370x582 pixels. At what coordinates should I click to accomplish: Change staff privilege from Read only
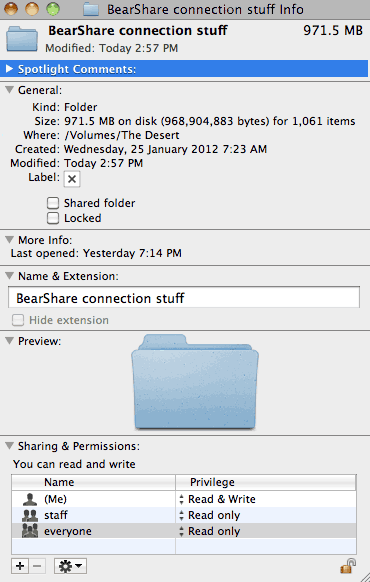tap(210, 515)
